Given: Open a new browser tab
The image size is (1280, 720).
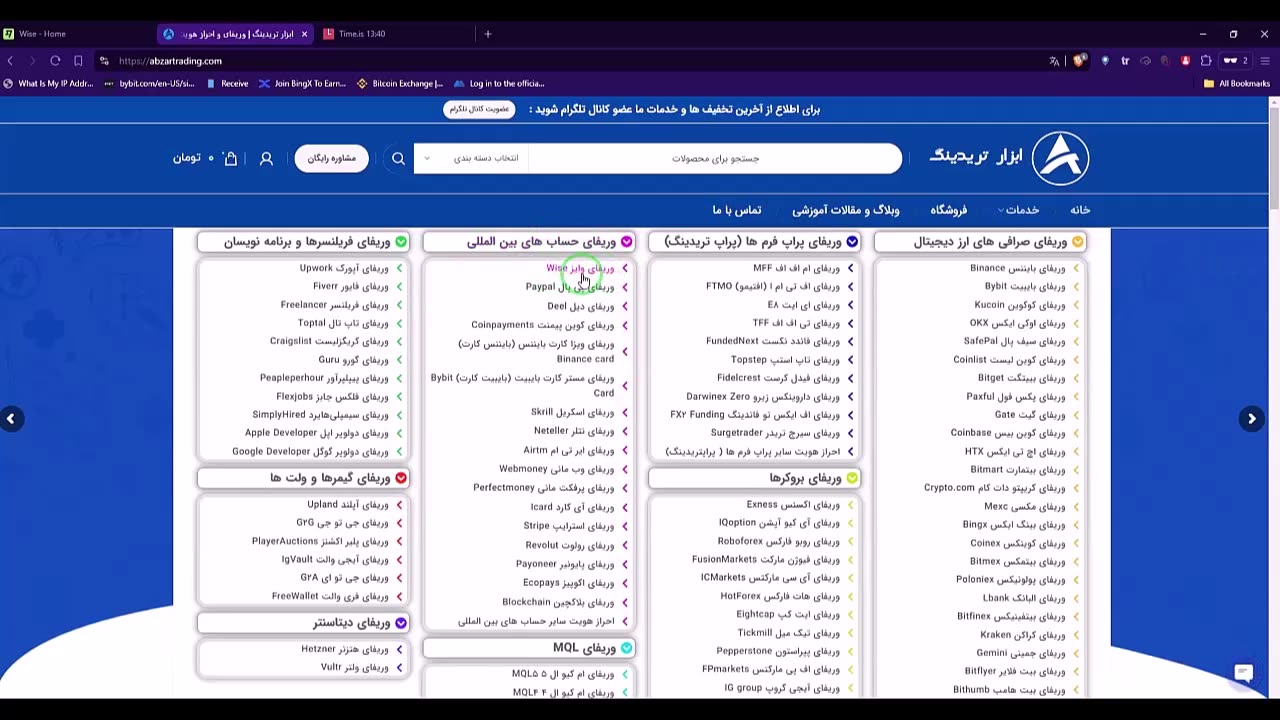Looking at the screenshot, I should point(488,34).
